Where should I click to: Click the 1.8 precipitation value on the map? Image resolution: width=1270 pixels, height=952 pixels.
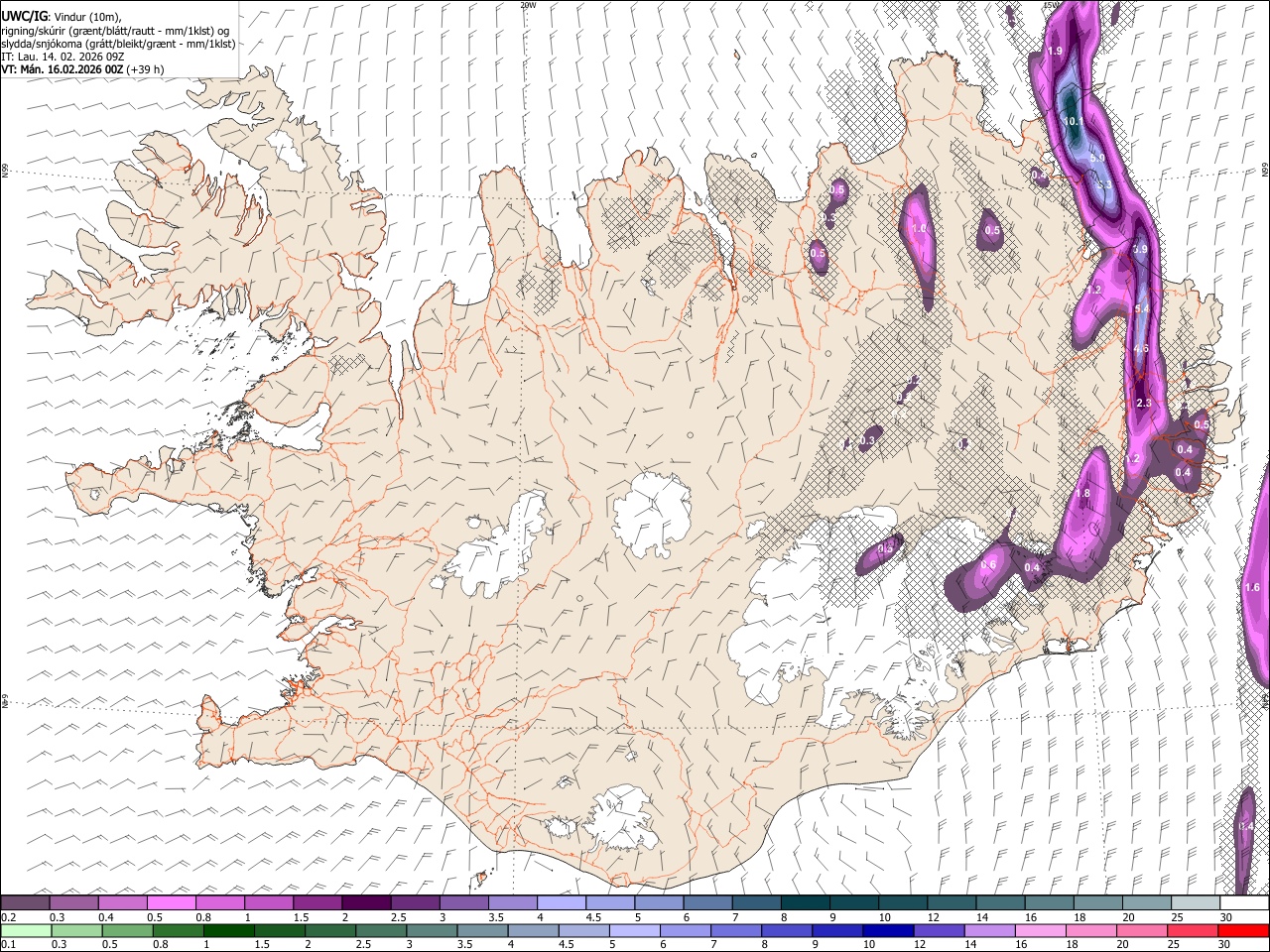point(1083,493)
